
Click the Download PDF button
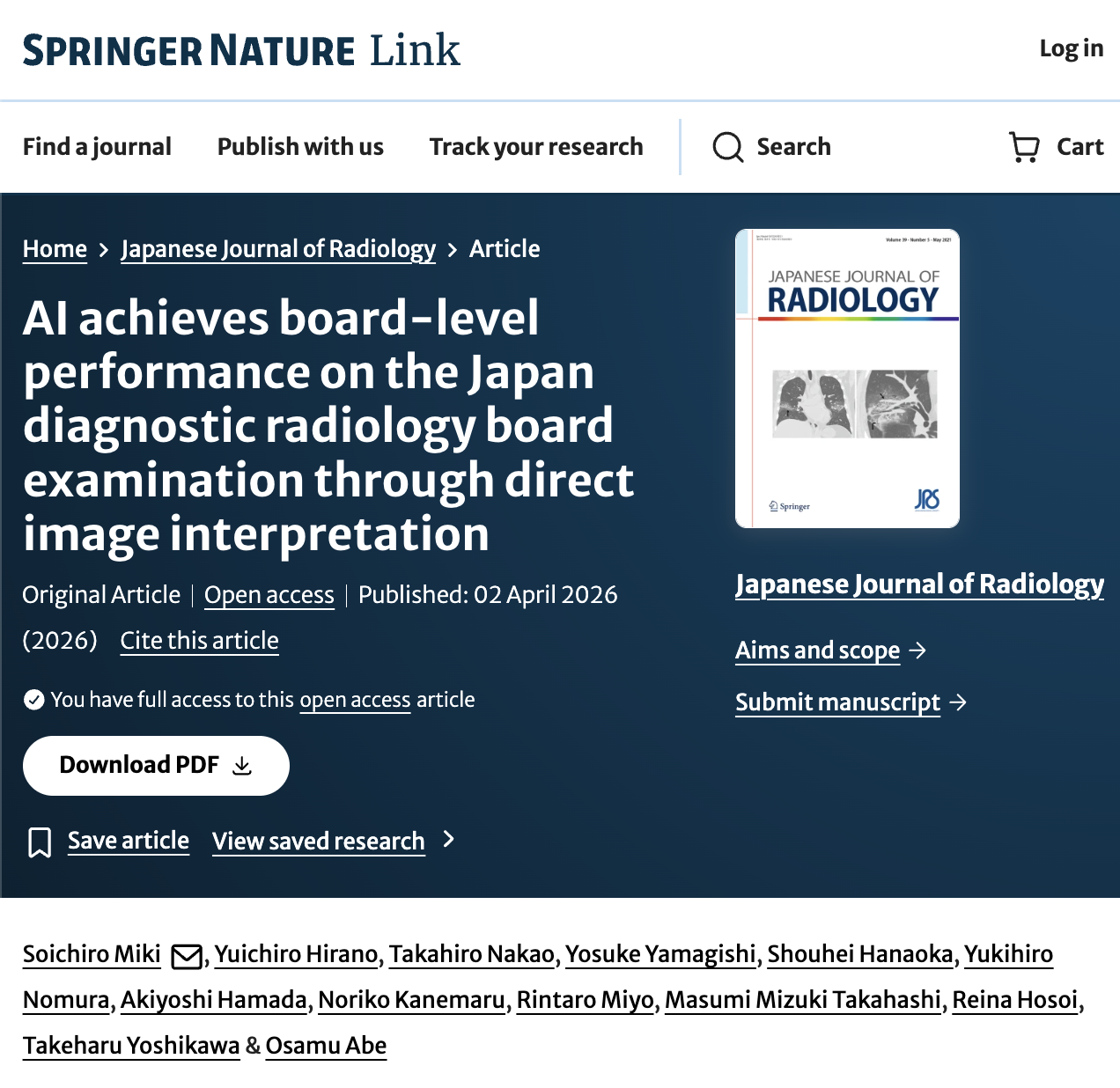pyautogui.click(x=156, y=765)
